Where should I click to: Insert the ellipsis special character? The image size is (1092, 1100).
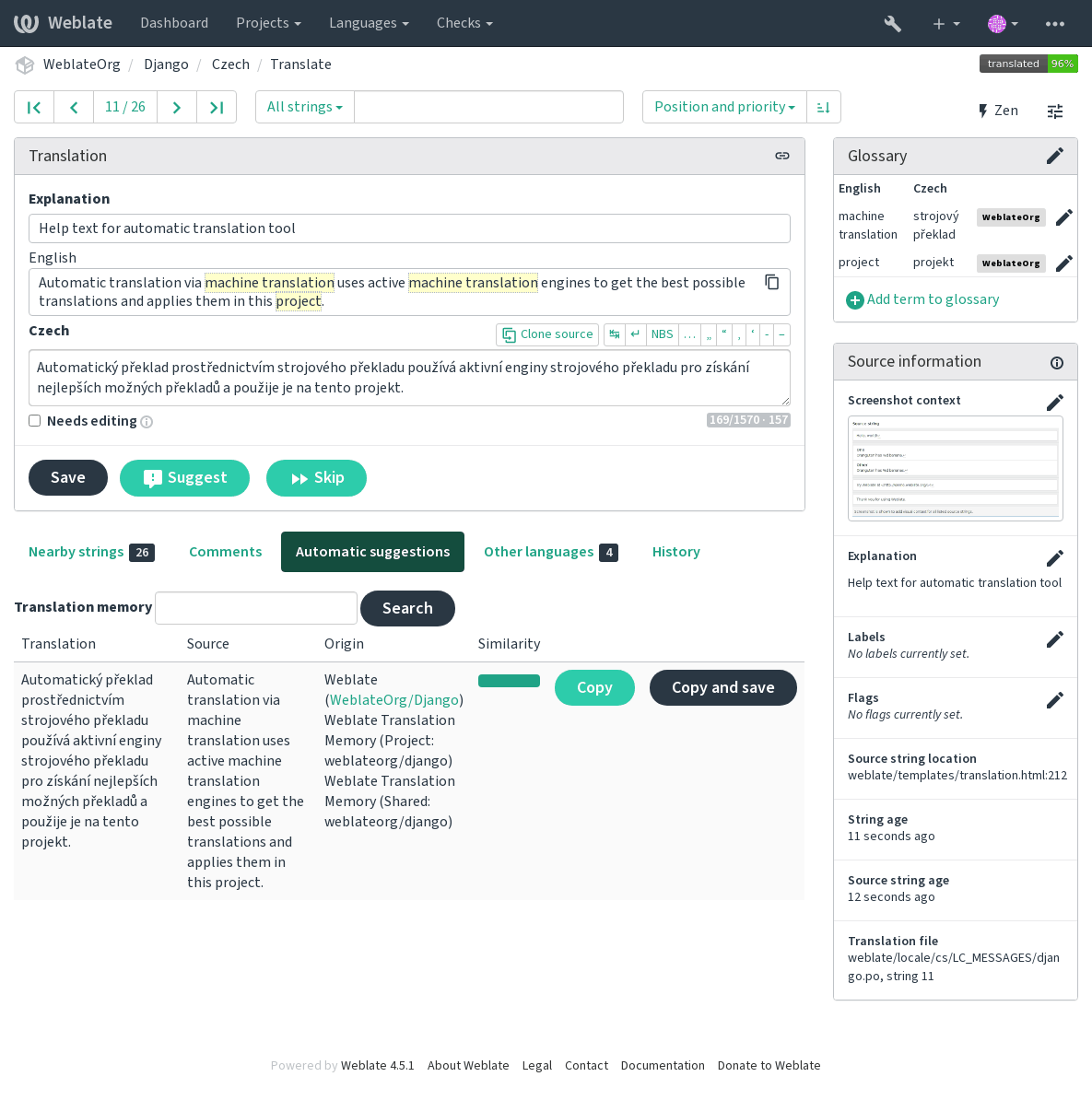(690, 334)
